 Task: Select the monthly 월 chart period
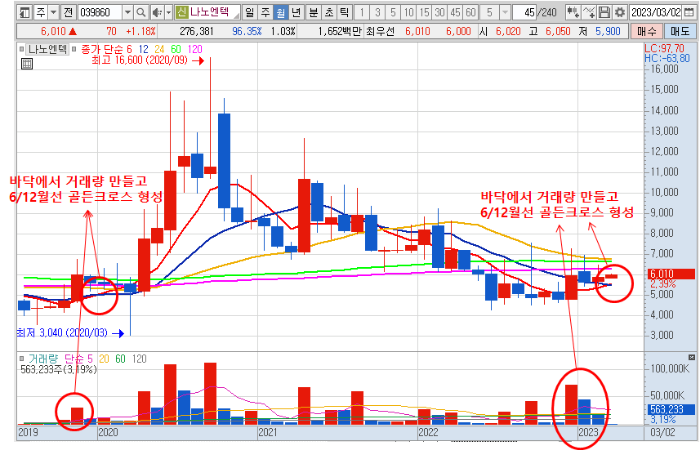pyautogui.click(x=280, y=12)
